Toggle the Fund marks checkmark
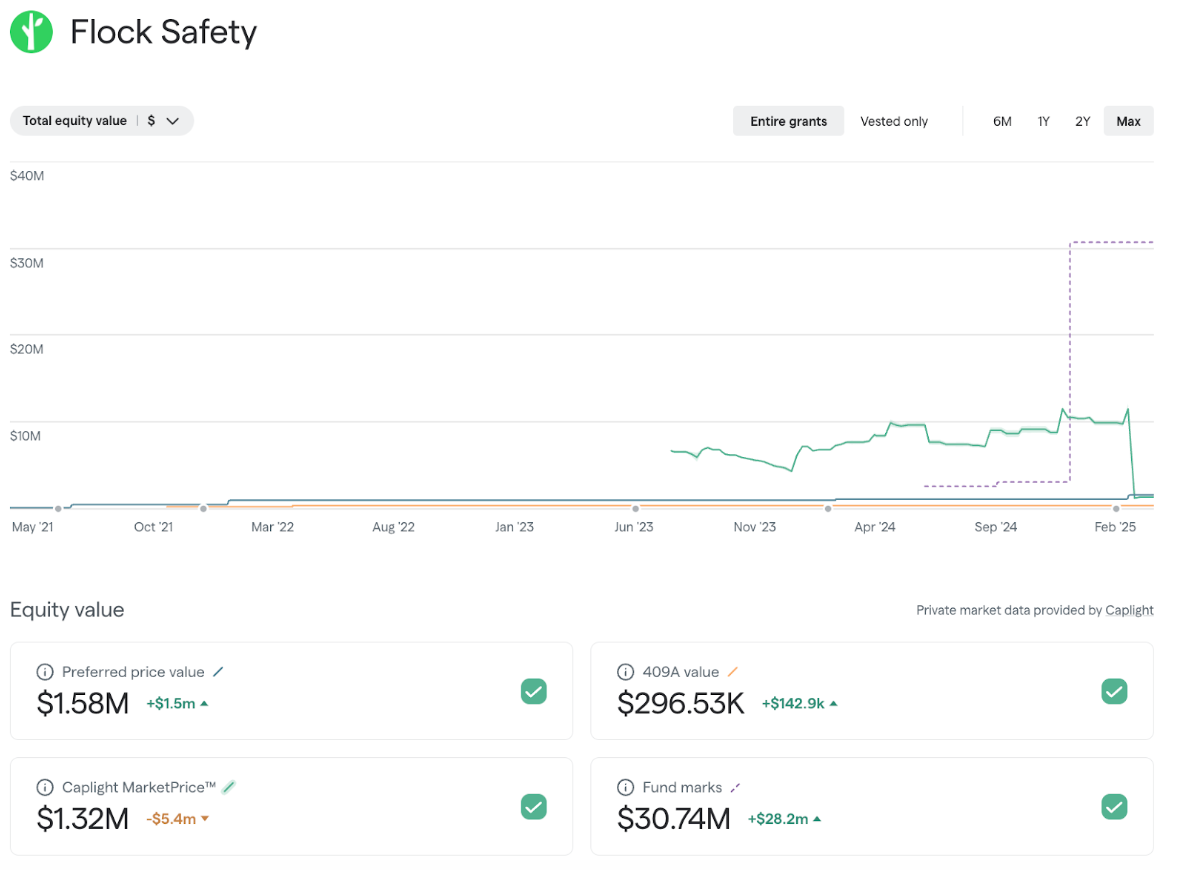 1114,806
